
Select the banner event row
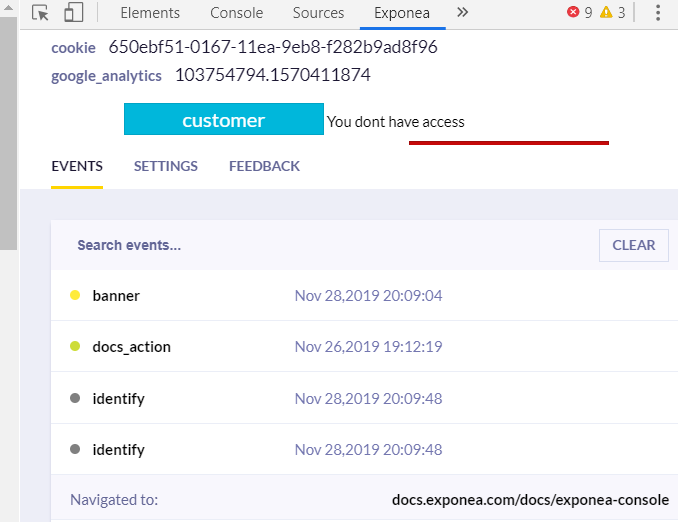pos(364,295)
